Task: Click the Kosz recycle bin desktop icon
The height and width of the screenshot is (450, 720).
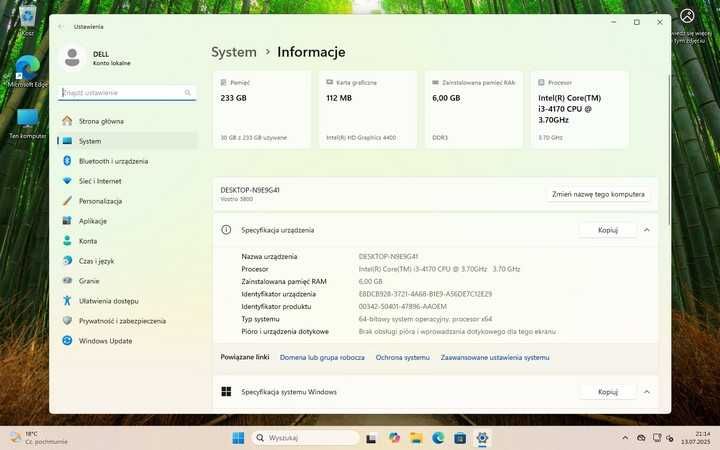Action: [x=28, y=20]
